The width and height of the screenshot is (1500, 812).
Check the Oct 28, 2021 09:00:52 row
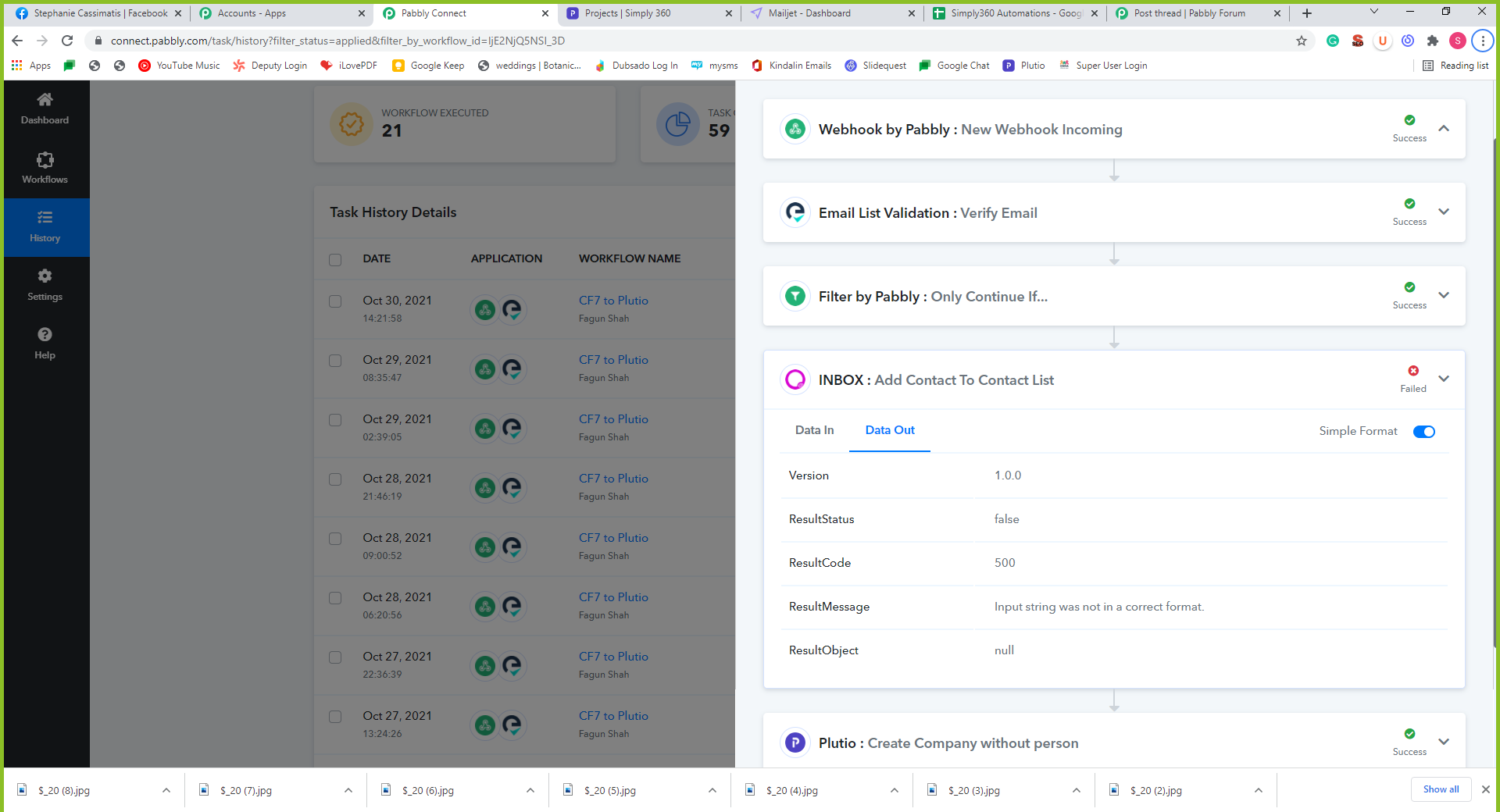click(x=335, y=539)
